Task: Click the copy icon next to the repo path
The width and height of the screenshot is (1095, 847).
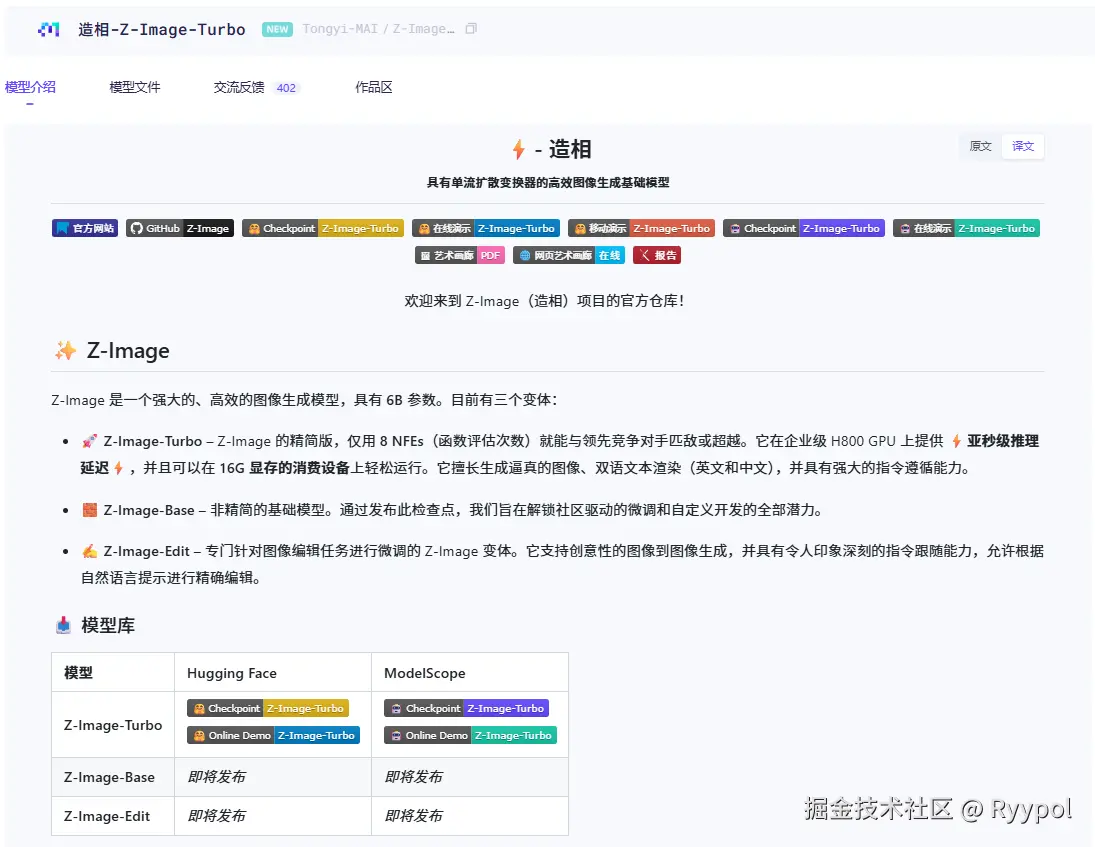Action: [x=470, y=29]
